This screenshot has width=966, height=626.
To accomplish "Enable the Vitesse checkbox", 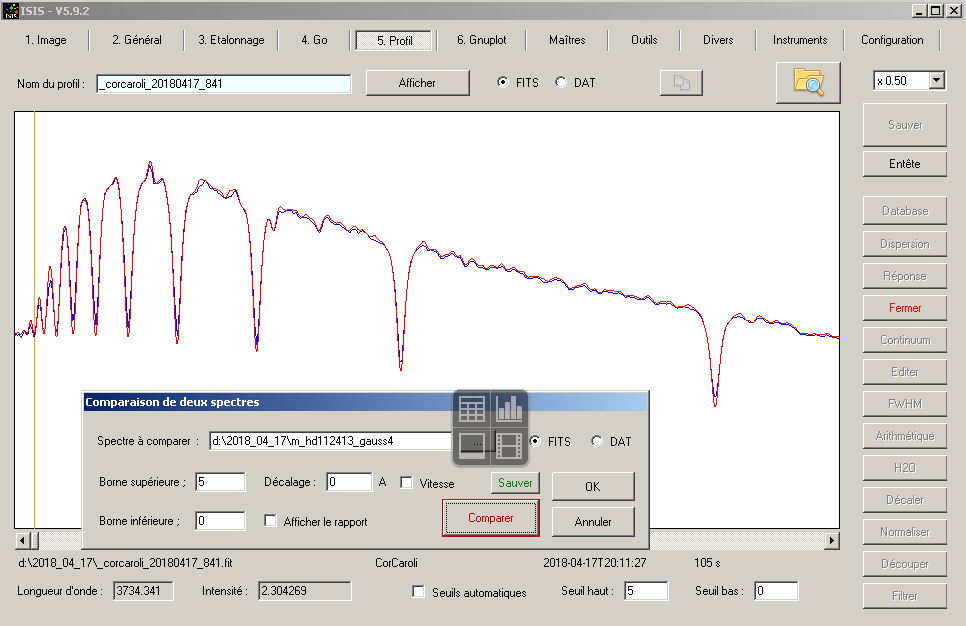I will [x=406, y=482].
